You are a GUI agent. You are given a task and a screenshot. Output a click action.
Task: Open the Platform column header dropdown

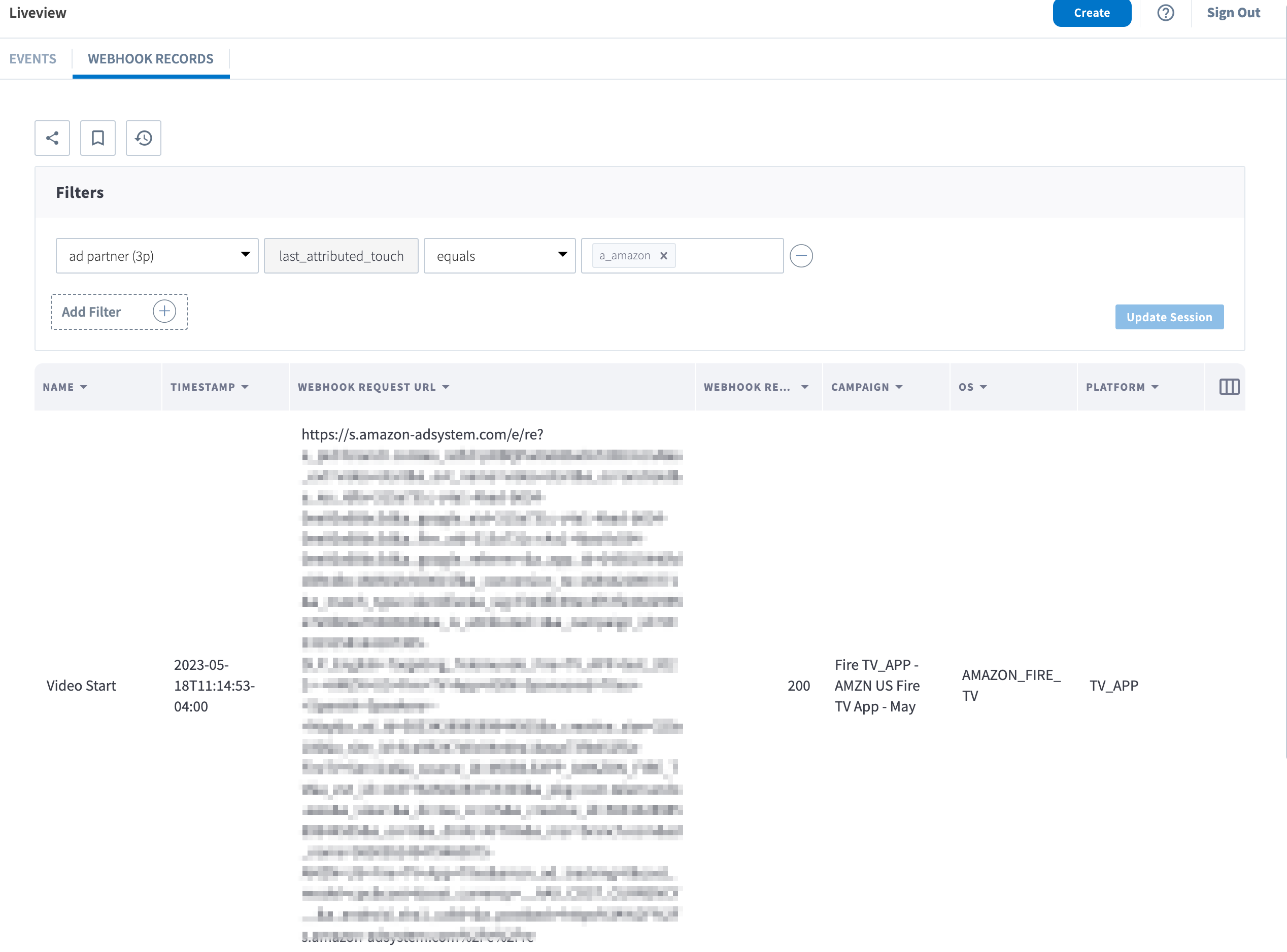point(1155,387)
